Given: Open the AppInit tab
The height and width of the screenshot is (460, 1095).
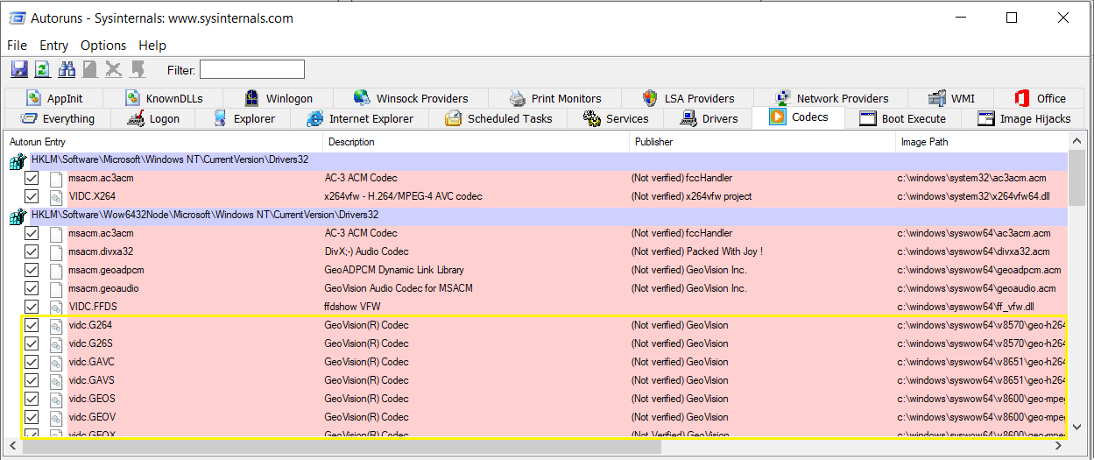Looking at the screenshot, I should click(53, 98).
